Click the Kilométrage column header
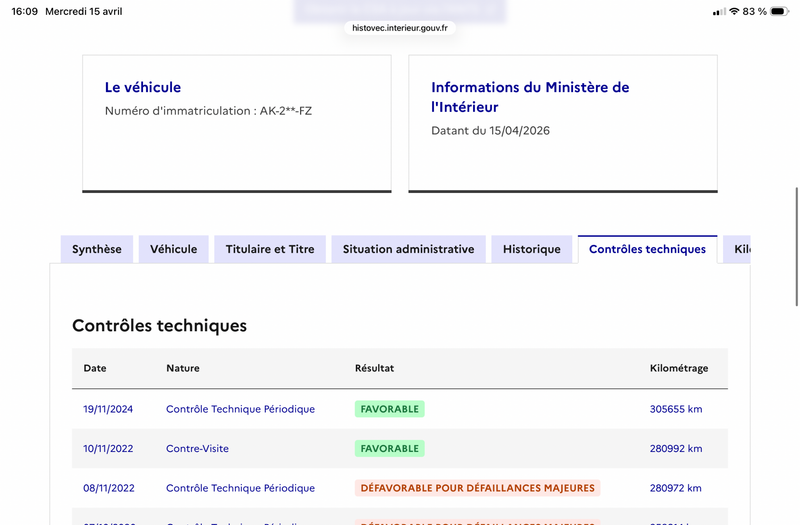 (679, 368)
